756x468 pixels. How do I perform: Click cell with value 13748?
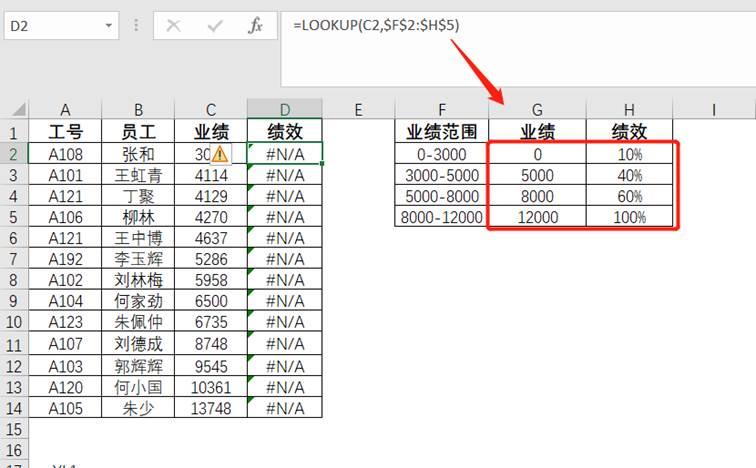[x=211, y=408]
